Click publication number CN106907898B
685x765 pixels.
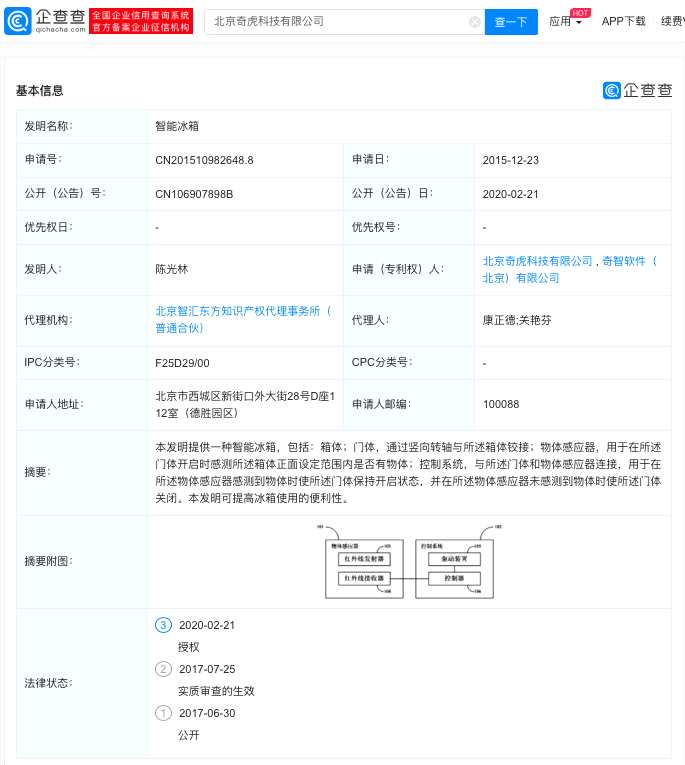[194, 194]
